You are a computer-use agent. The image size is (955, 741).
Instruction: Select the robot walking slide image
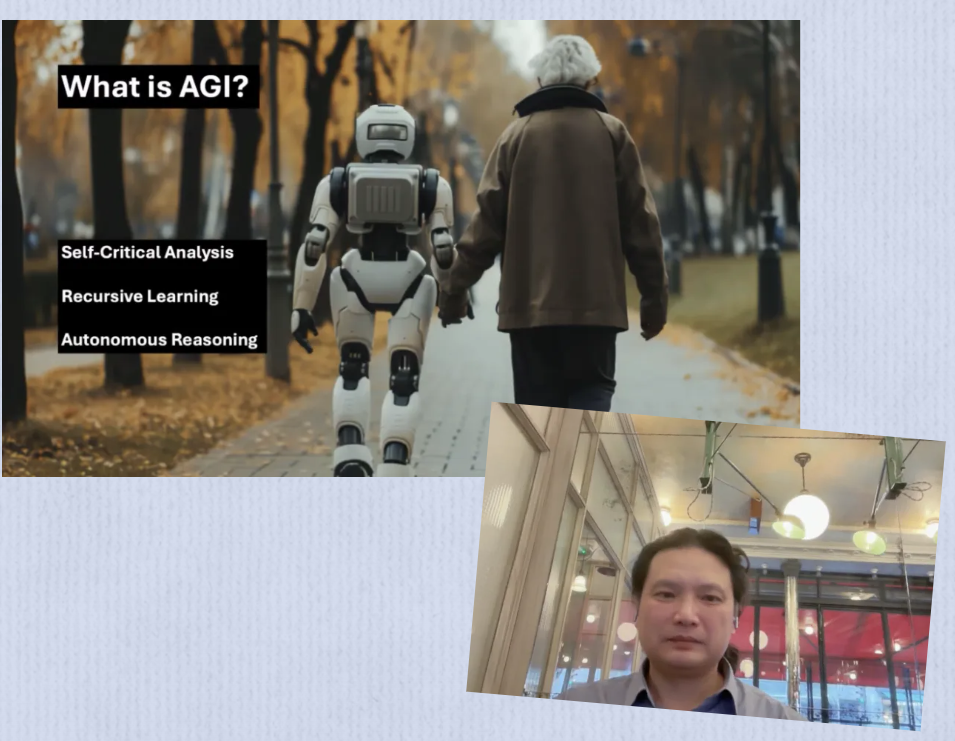click(401, 248)
